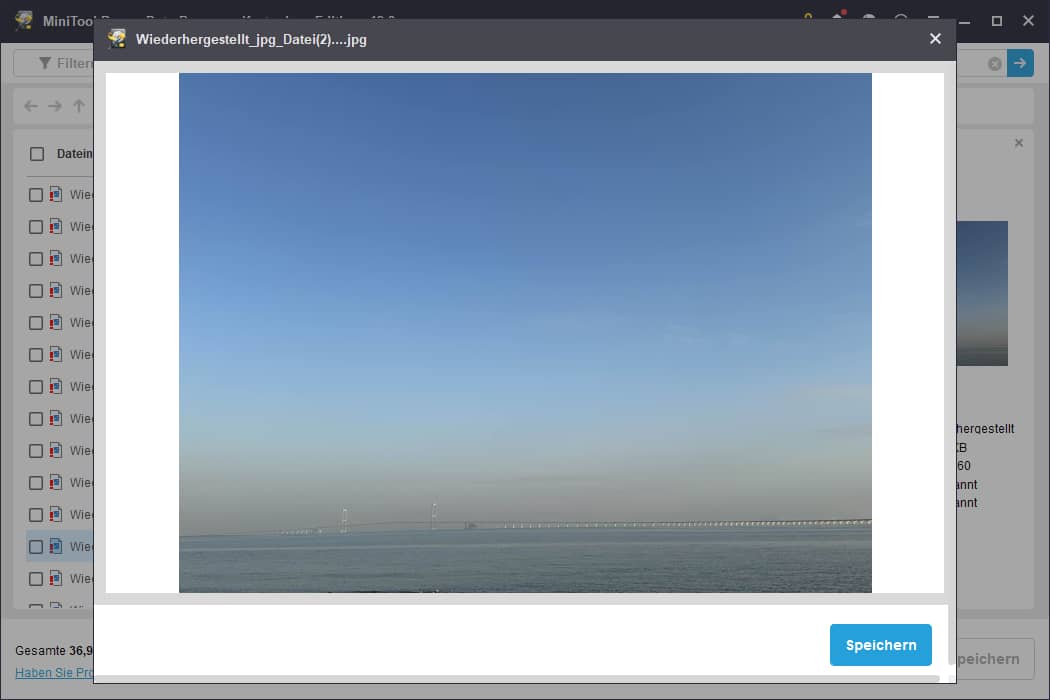Click the Datein column header
The width and height of the screenshot is (1050, 700).
pyautogui.click(x=75, y=154)
